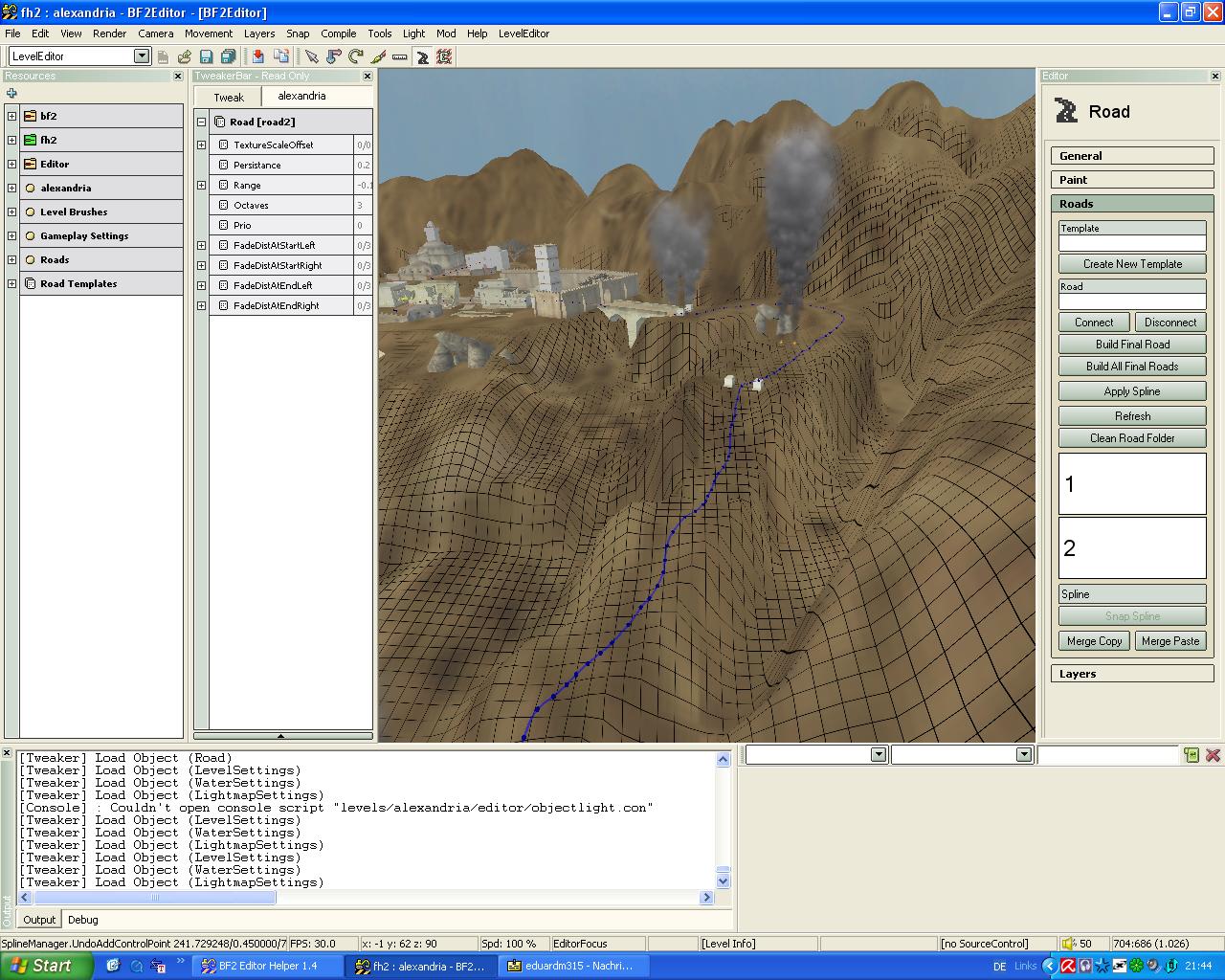The image size is (1225, 980).
Task: Switch to the Tweak tab
Action: [x=228, y=97]
